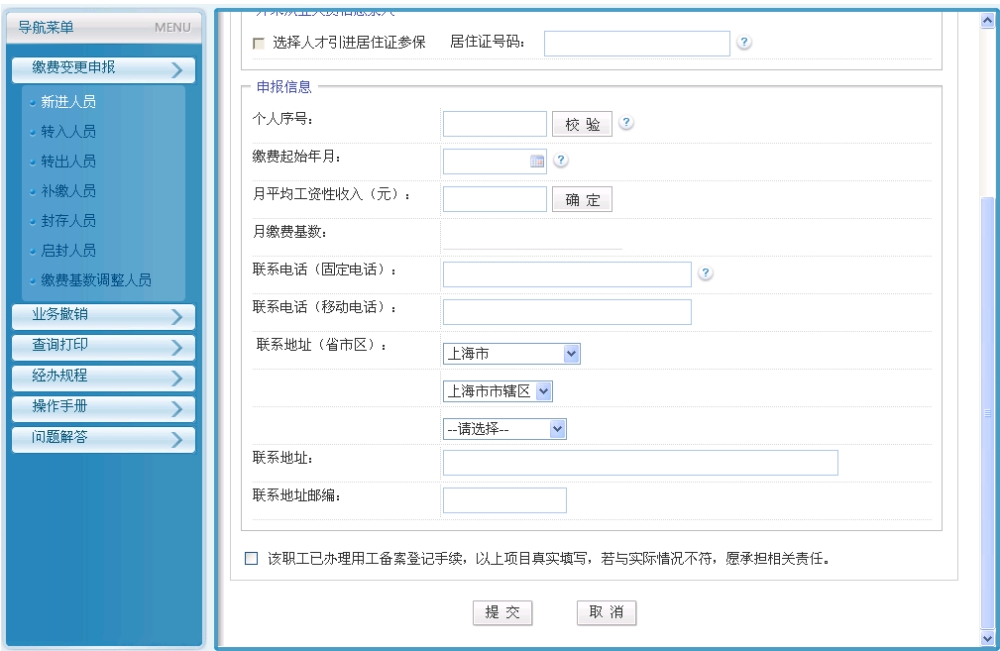This screenshot has width=1000, height=651.
Task: Expand 缴费变更申报 navigation section
Action: [103, 69]
